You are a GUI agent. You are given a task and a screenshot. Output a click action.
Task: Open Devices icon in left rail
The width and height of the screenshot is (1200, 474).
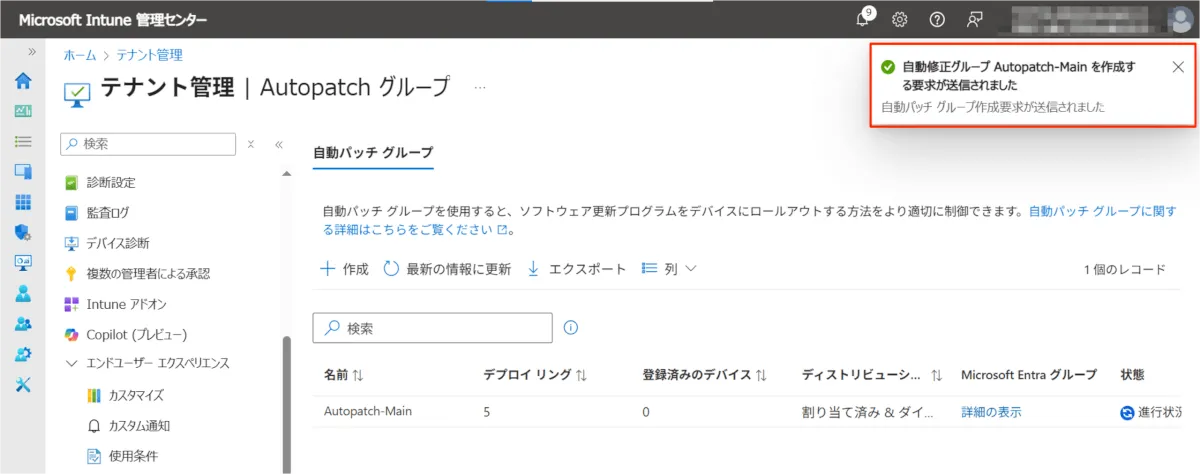coord(23,172)
